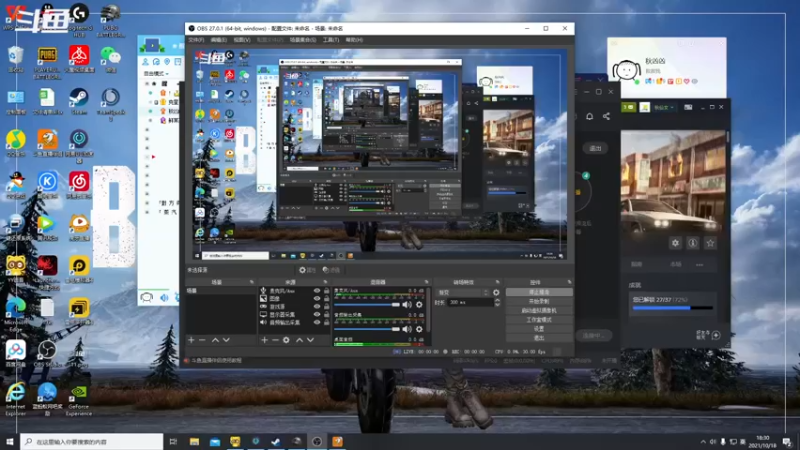Pop out the Scene Transitions dock panel
800x450 pixels.
click(x=497, y=282)
